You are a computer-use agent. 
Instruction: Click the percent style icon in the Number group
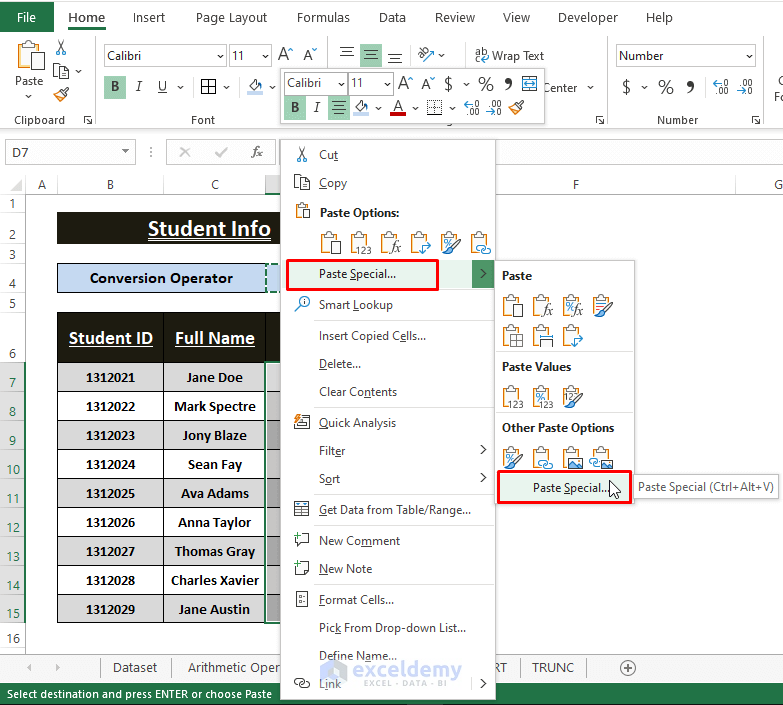pyautogui.click(x=666, y=87)
